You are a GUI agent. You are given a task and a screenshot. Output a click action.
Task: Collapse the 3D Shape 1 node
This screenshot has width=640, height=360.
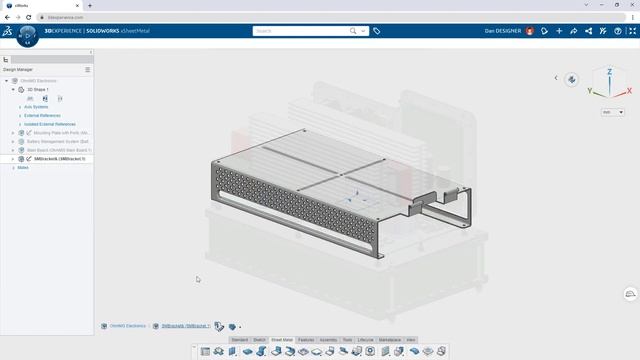tap(13, 89)
